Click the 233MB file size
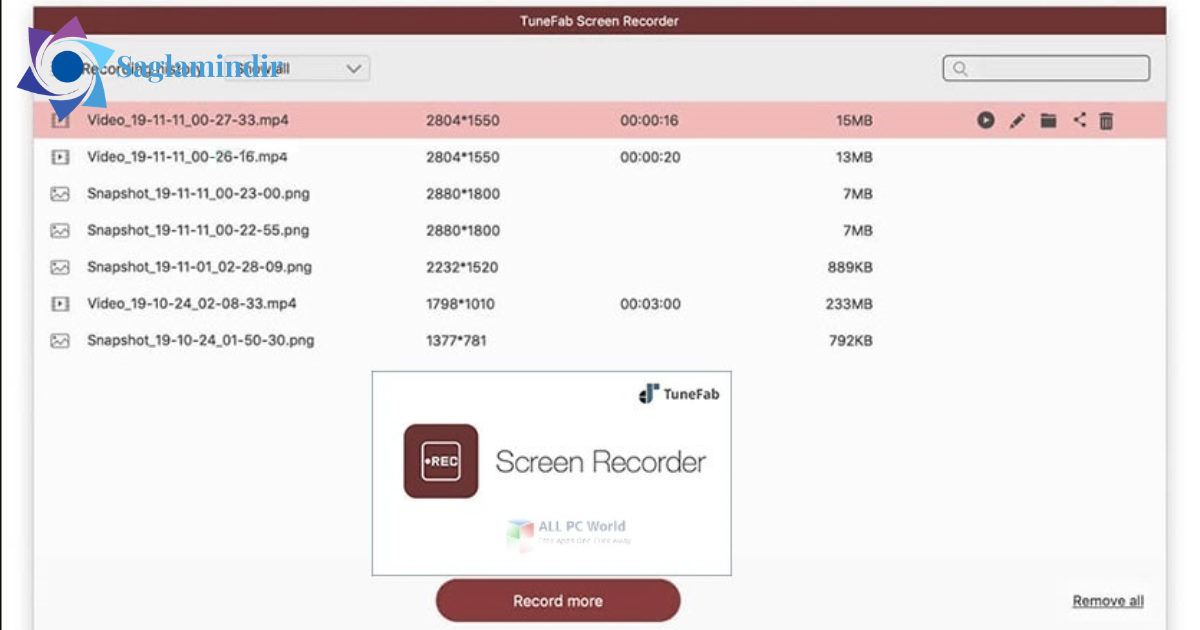 [x=849, y=304]
